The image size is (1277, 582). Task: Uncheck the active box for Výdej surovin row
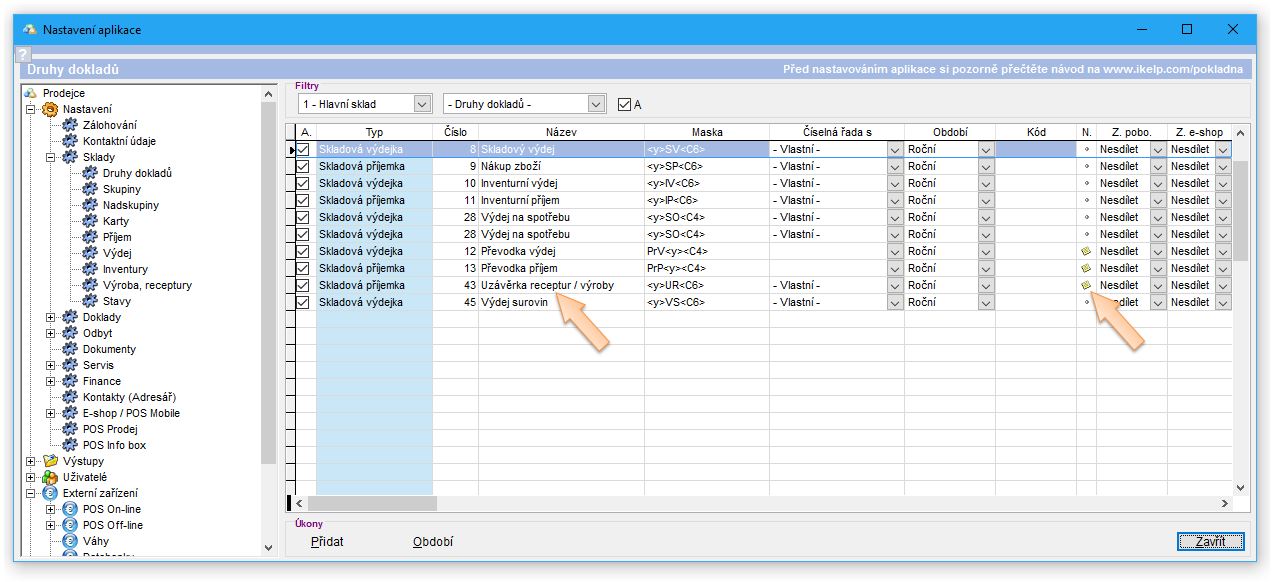[304, 302]
